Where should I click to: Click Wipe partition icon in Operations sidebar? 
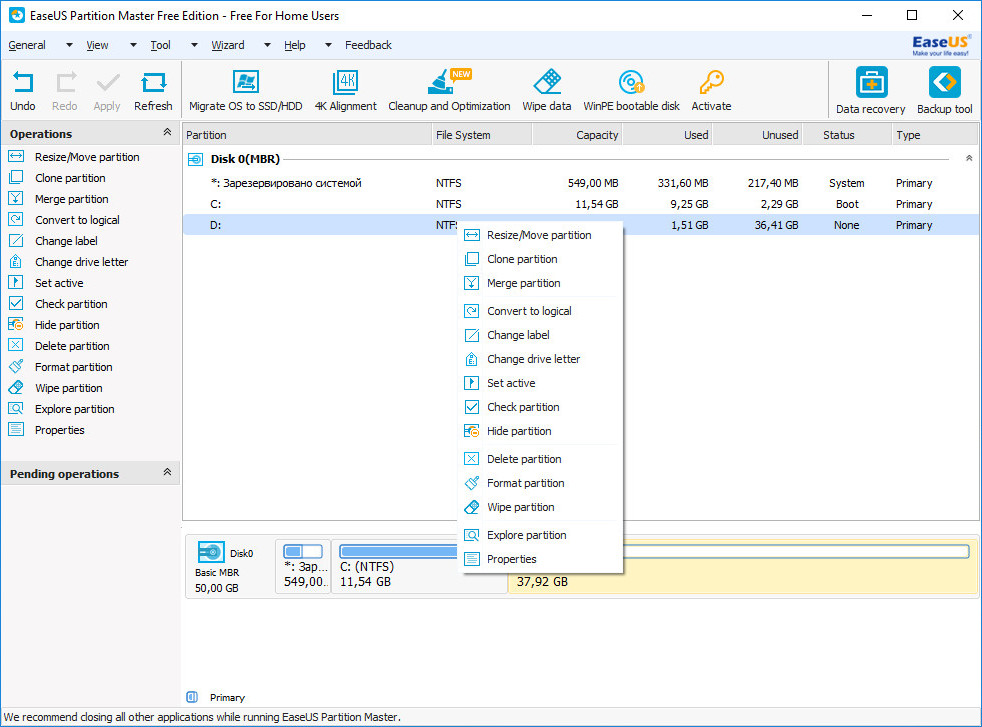16,388
